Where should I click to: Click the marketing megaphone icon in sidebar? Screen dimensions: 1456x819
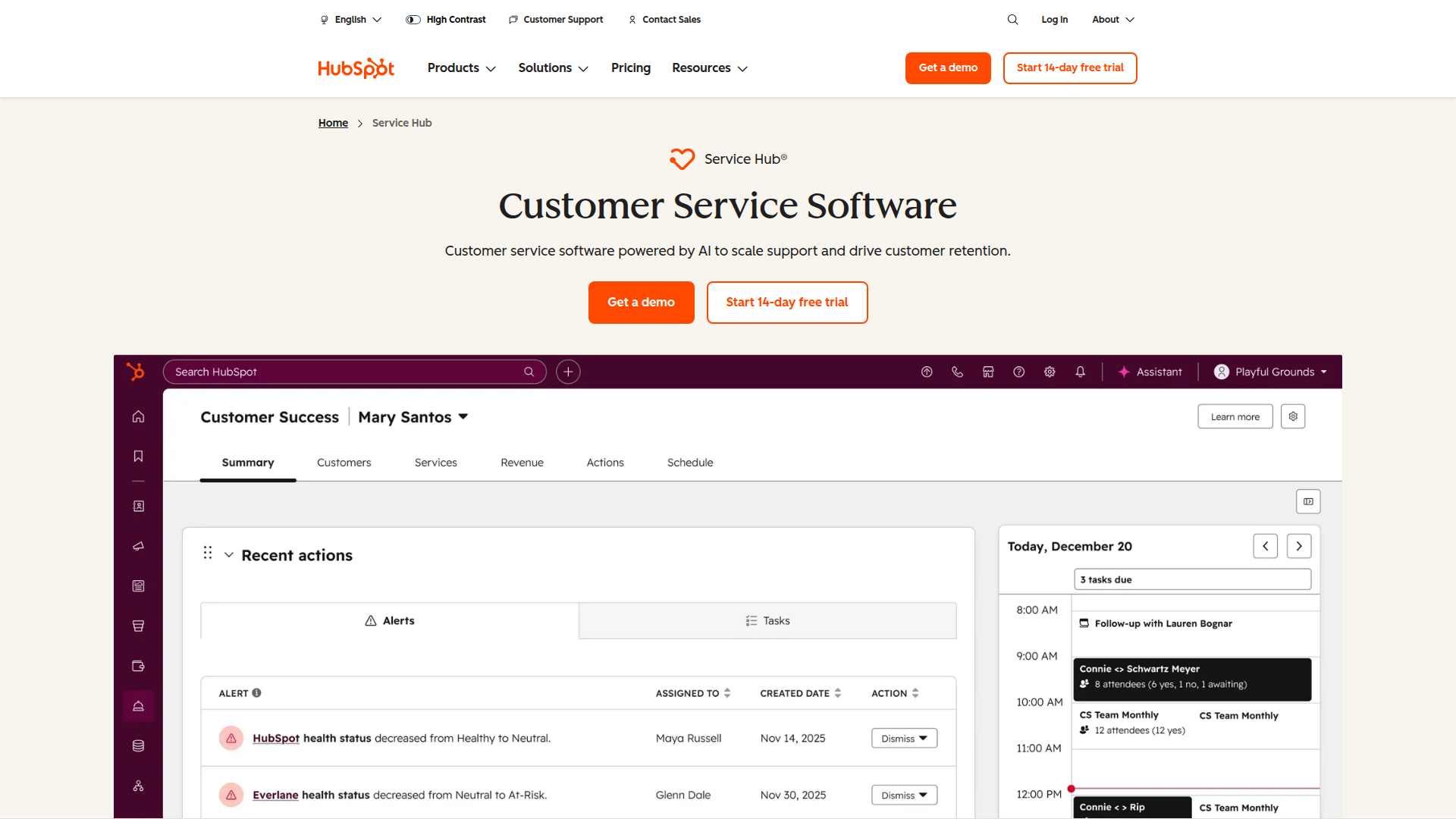pos(137,546)
